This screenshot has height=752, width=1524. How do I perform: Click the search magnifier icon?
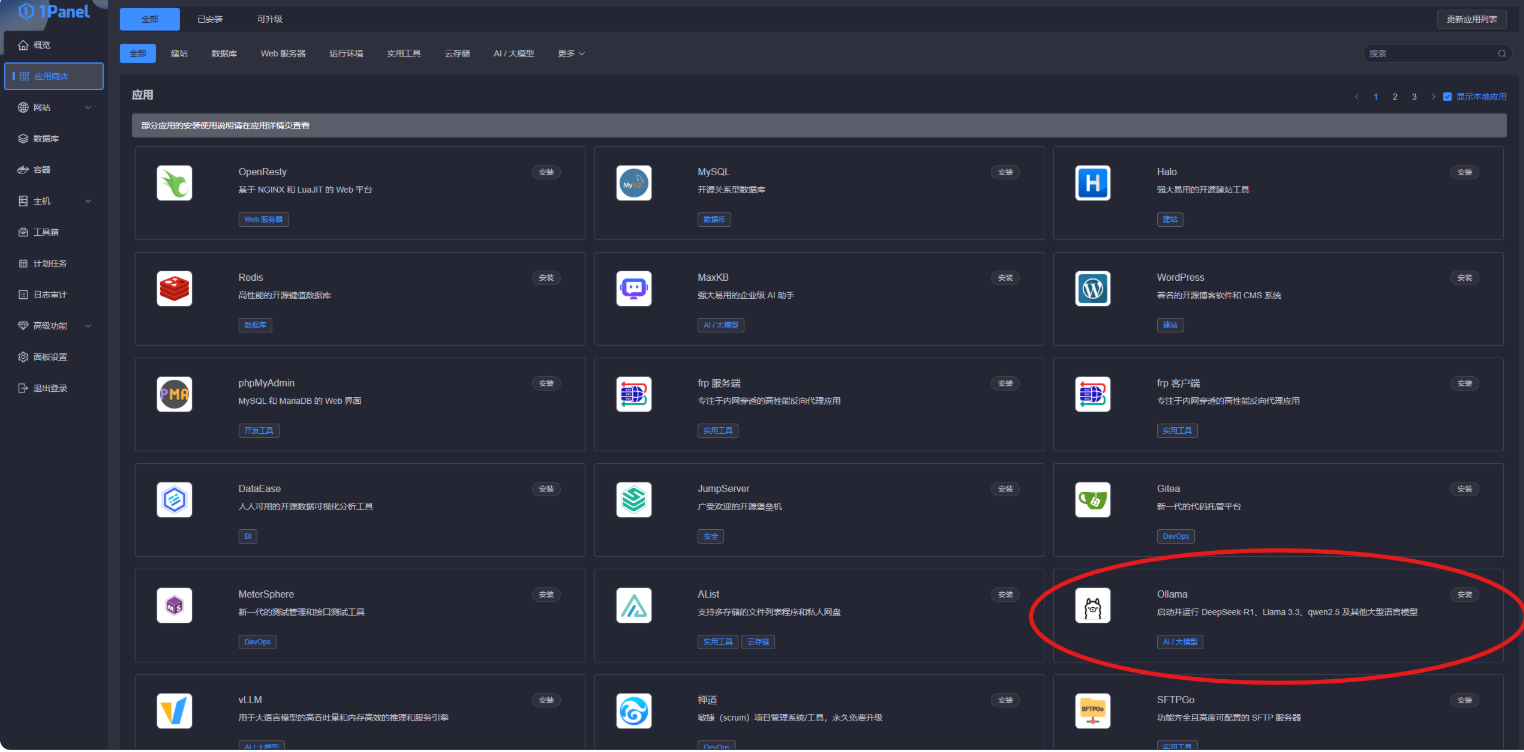[x=1501, y=53]
